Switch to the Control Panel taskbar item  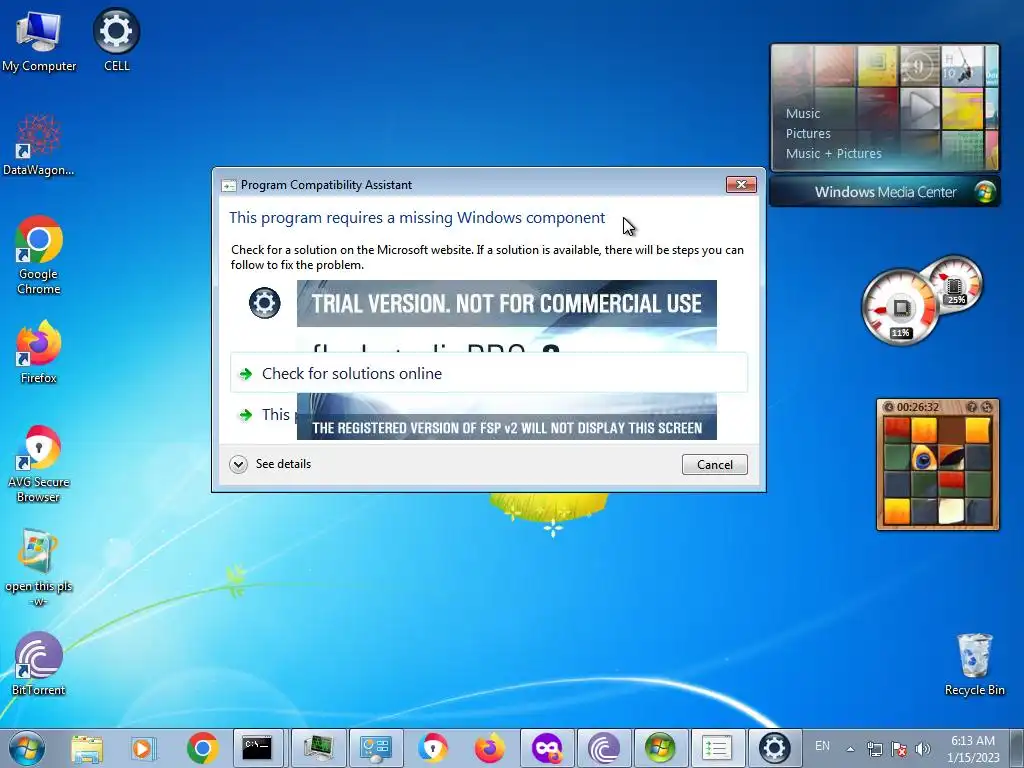pyautogui.click(x=376, y=748)
